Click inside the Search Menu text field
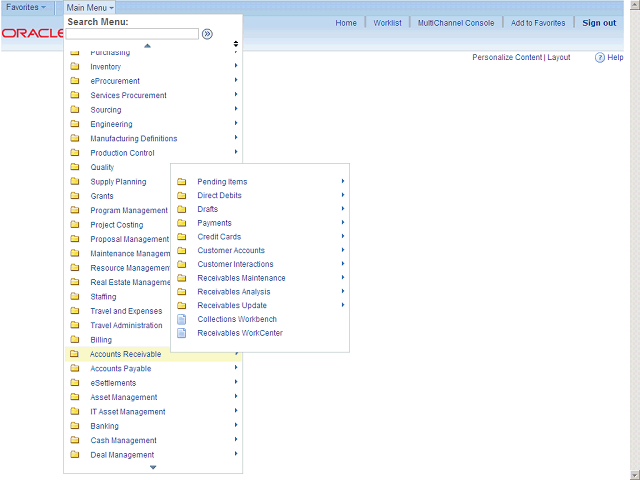 click(132, 34)
